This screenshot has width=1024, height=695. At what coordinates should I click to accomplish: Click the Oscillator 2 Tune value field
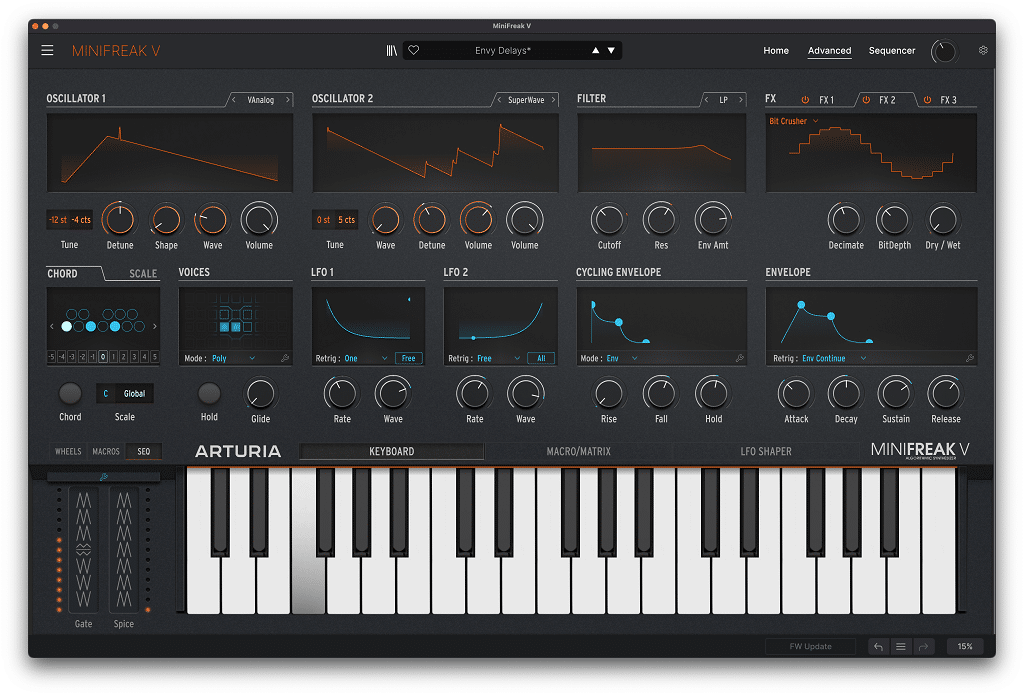point(336,220)
